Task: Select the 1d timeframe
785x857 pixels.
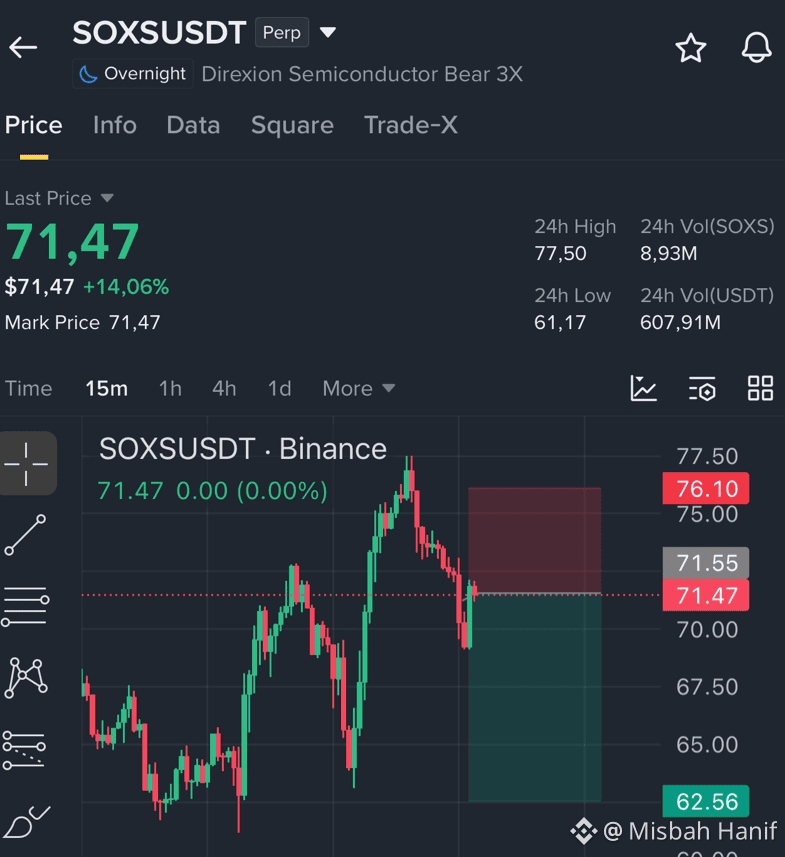Action: tap(279, 389)
